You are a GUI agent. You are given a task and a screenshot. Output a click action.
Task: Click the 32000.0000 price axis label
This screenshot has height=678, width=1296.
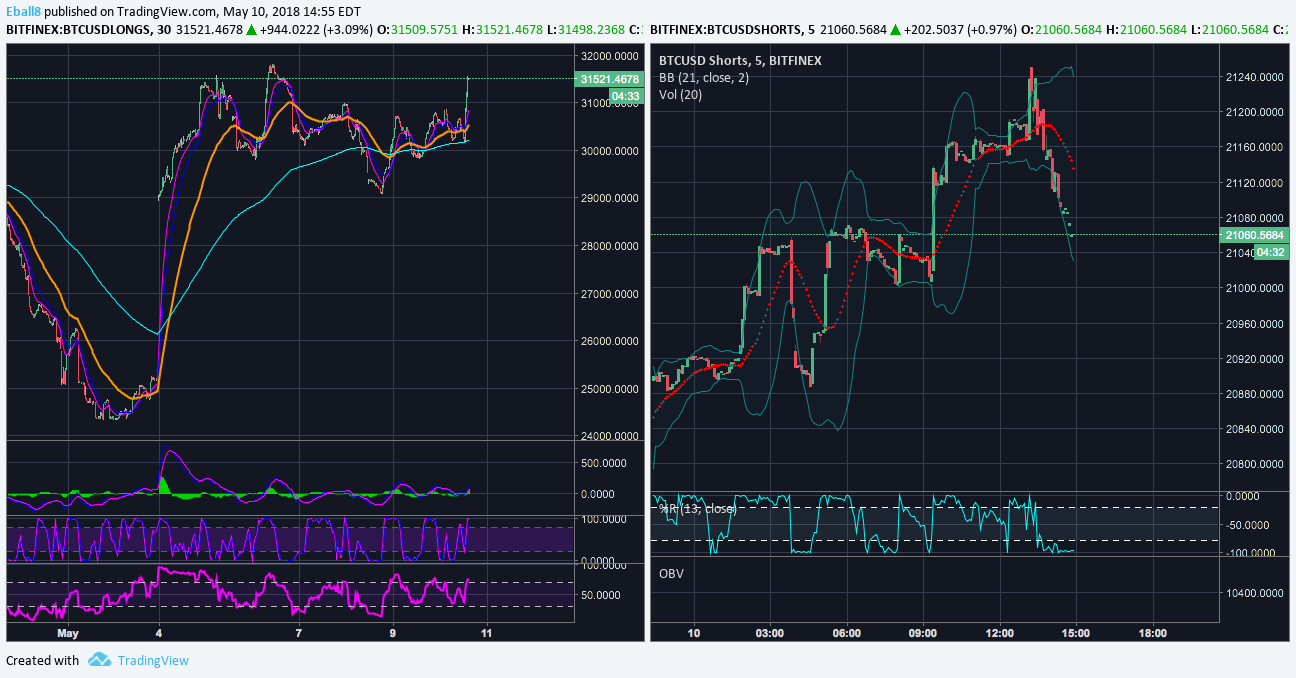pos(608,56)
